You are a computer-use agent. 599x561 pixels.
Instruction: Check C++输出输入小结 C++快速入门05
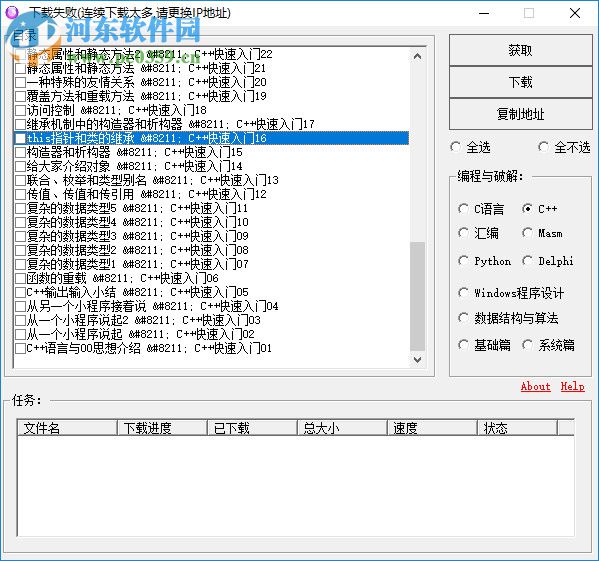(x=20, y=292)
